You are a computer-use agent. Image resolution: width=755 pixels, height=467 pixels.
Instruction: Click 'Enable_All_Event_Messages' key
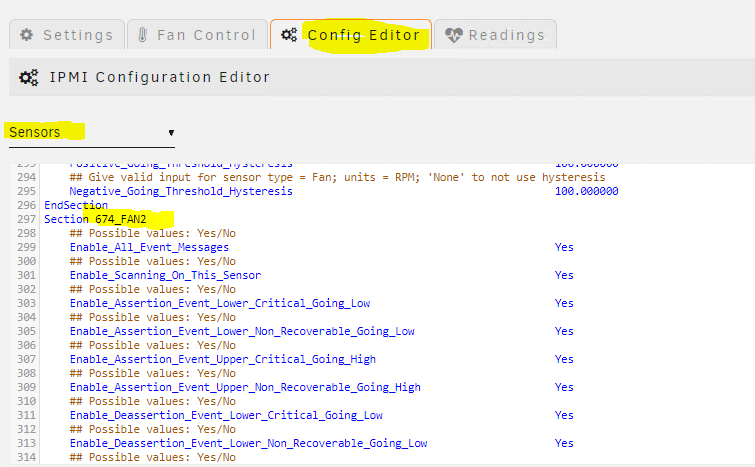coord(149,247)
